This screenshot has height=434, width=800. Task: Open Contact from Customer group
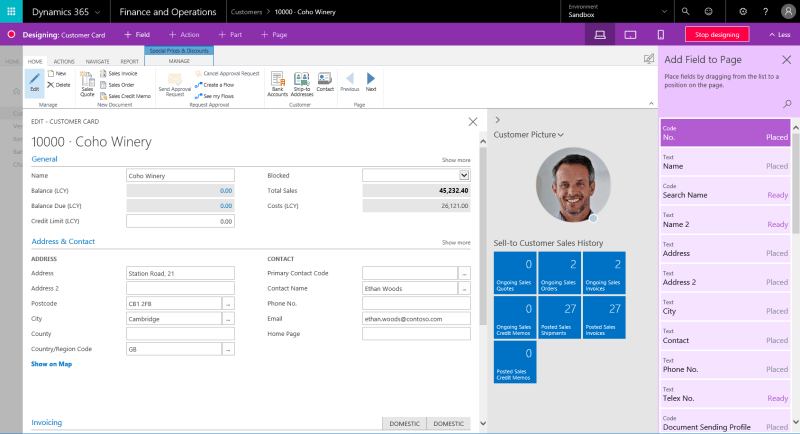click(x=325, y=82)
